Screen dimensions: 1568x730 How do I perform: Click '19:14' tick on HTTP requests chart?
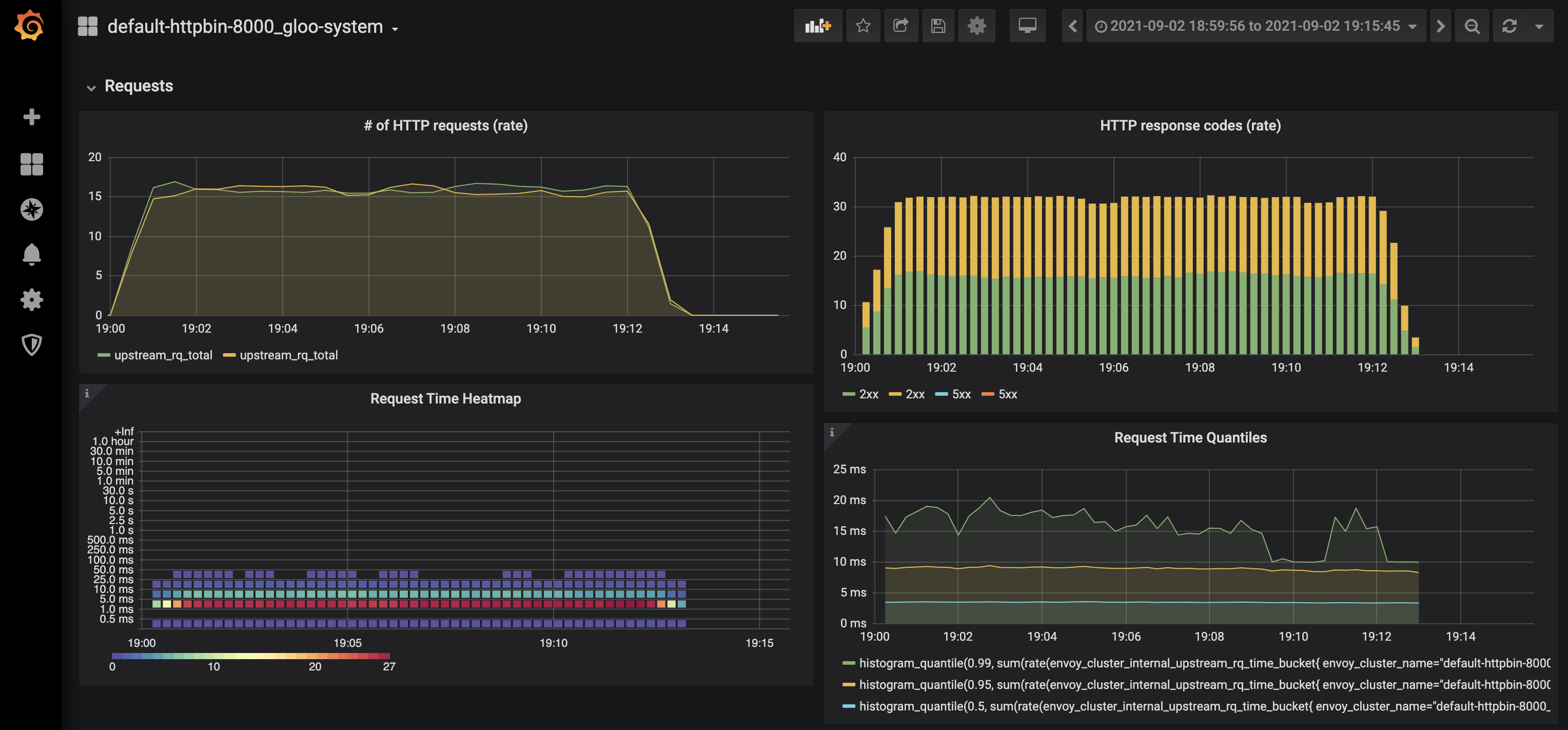[713, 329]
